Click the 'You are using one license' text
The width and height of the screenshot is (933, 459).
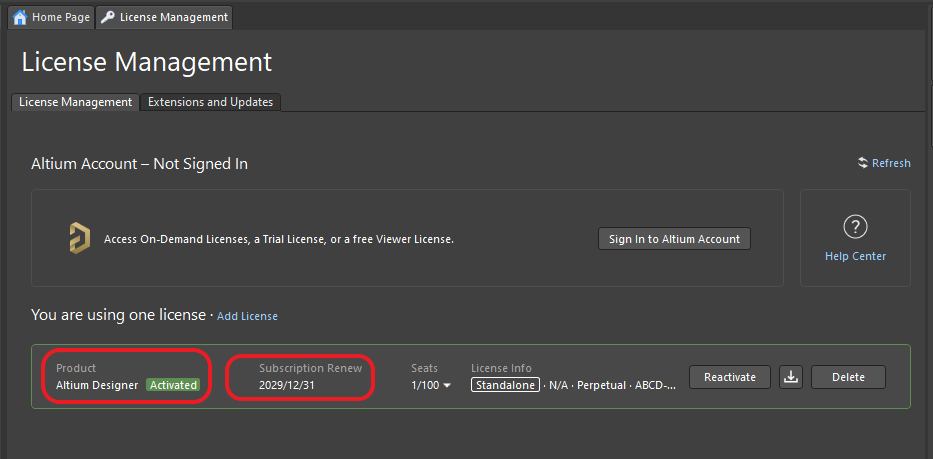point(118,315)
